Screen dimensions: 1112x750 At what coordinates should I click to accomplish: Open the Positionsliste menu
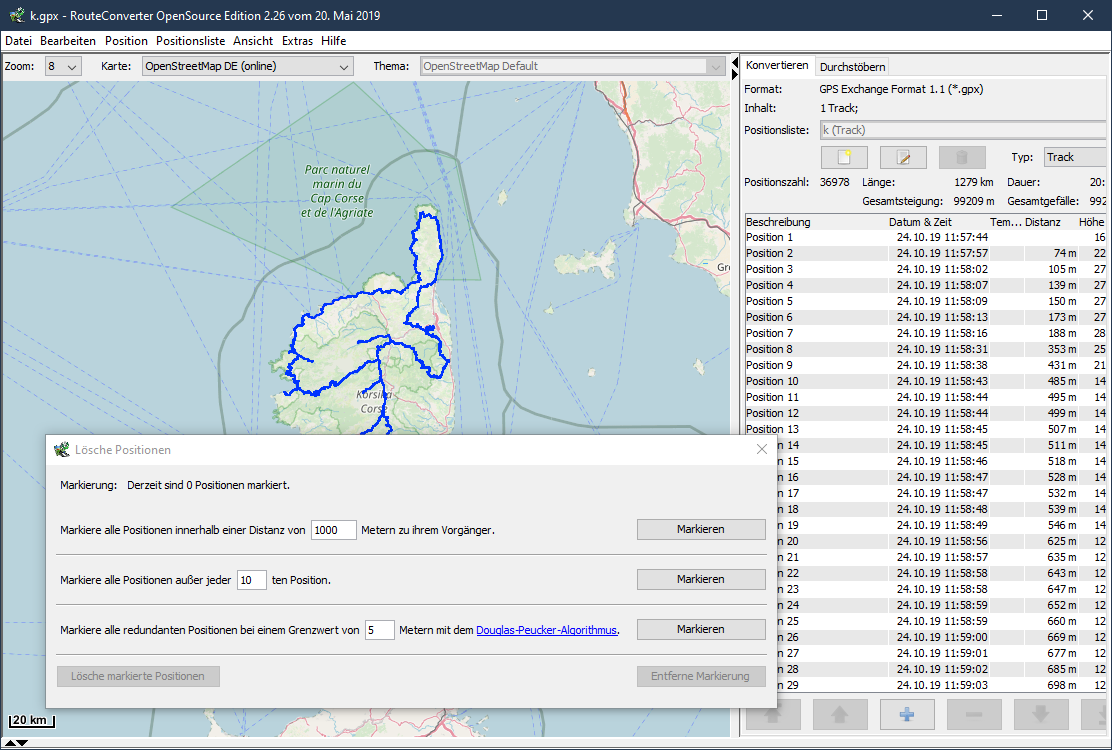(190, 41)
